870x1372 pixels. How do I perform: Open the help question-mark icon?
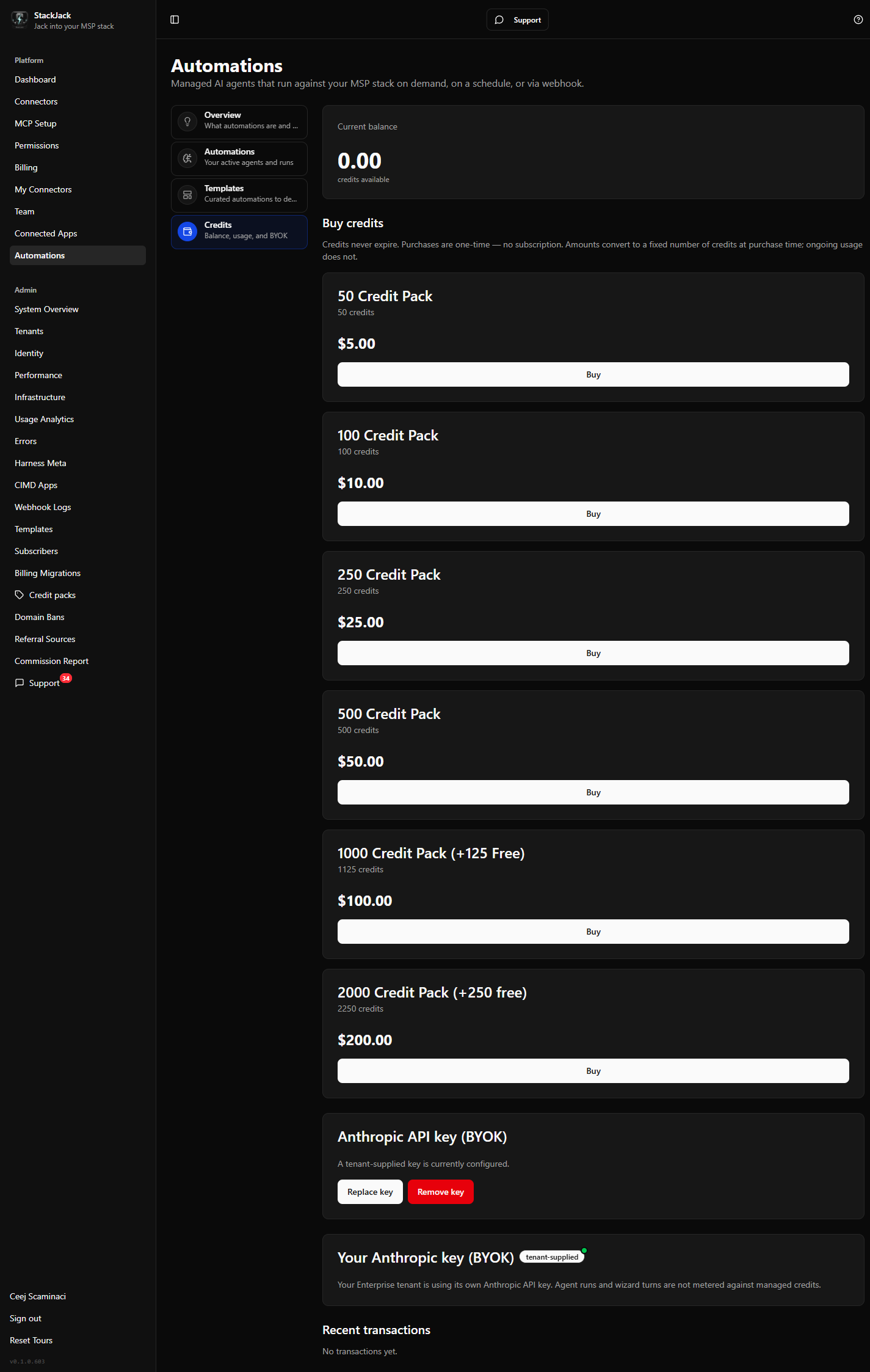[858, 20]
